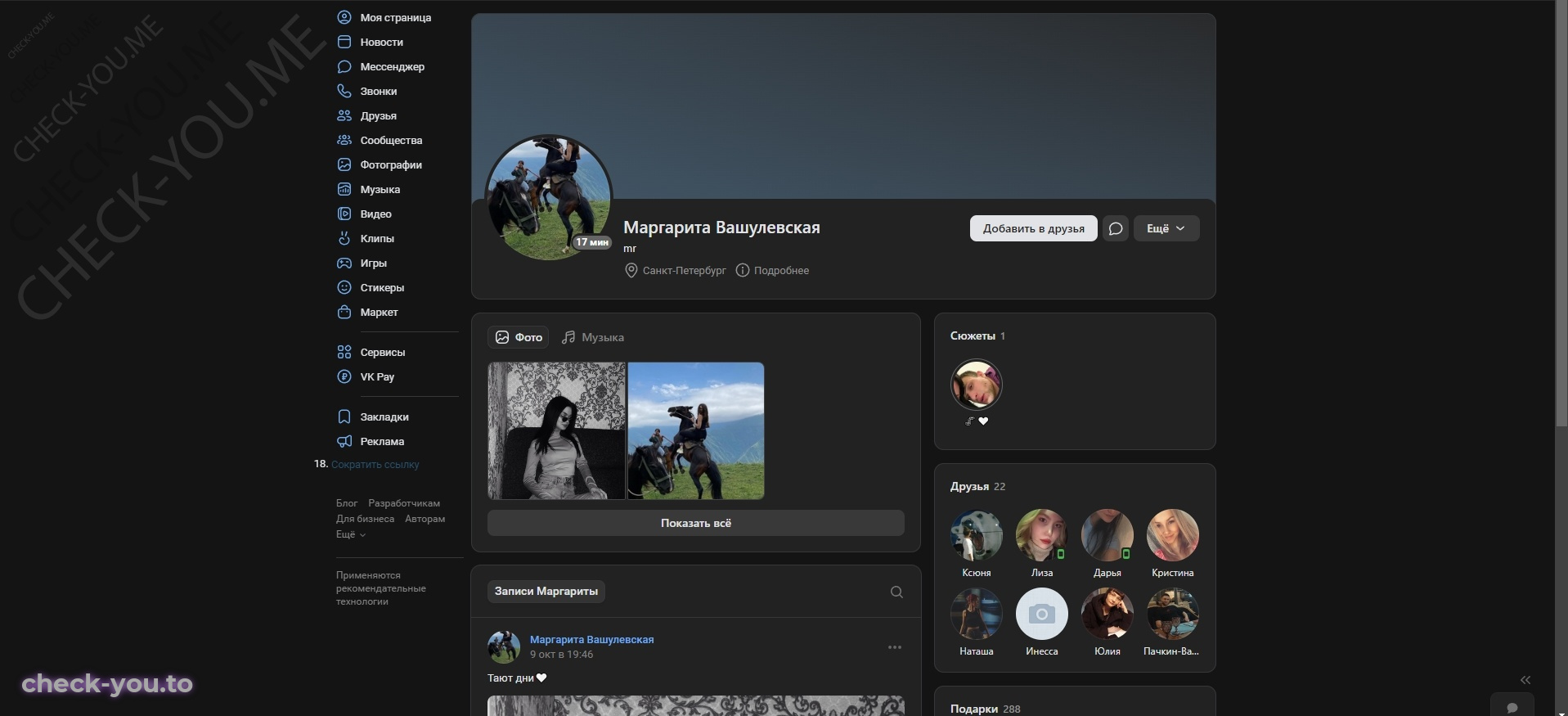
Task: Open friend Наташа's avatar
Action: pos(977,614)
